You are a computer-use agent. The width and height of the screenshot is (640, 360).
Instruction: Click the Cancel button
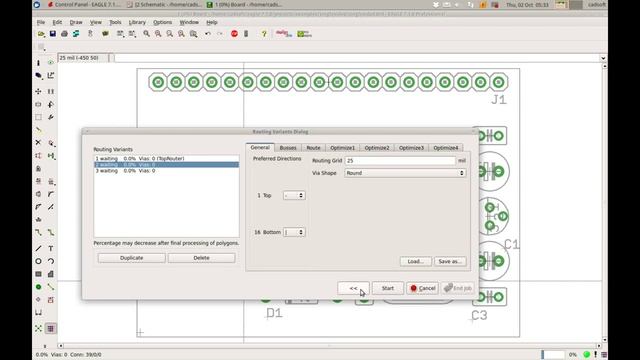422,288
